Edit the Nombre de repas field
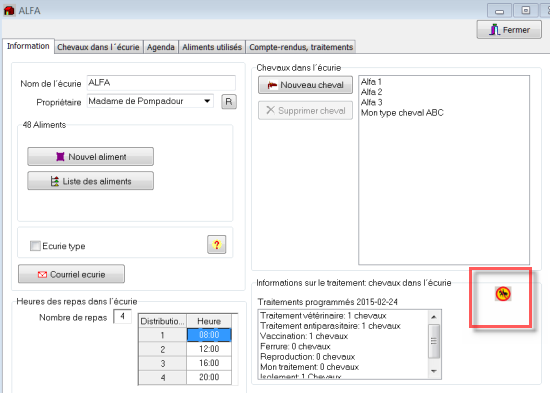The image size is (550, 393). (122, 317)
